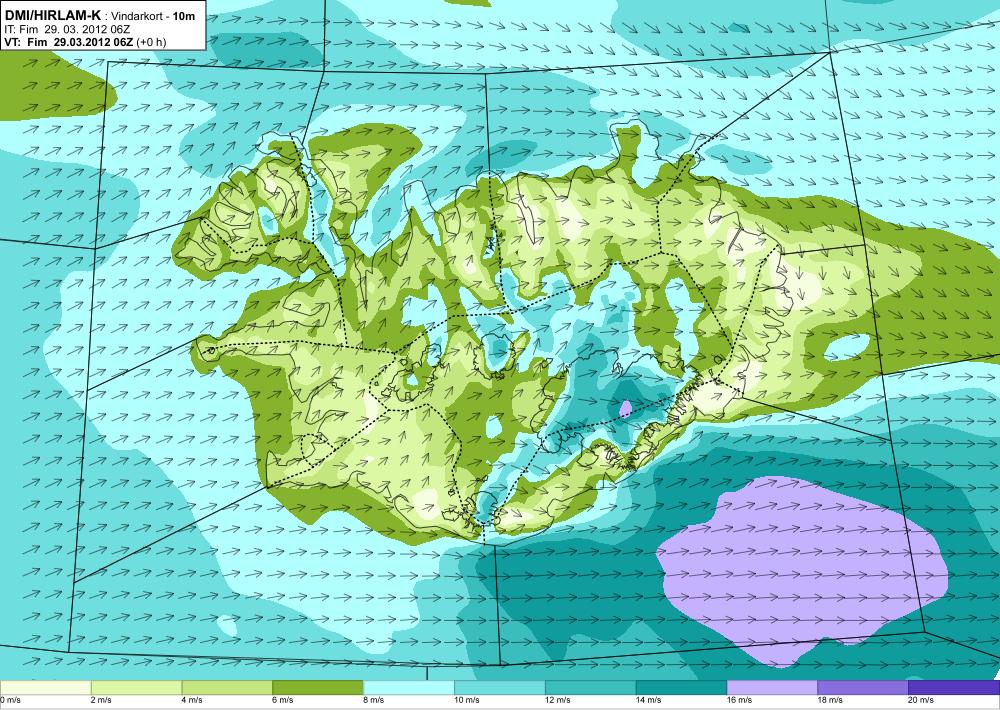Screen dimensions: 1000x710
Task: Click the DMI/HIRLAM-K title text
Action: pyautogui.click(x=52, y=15)
